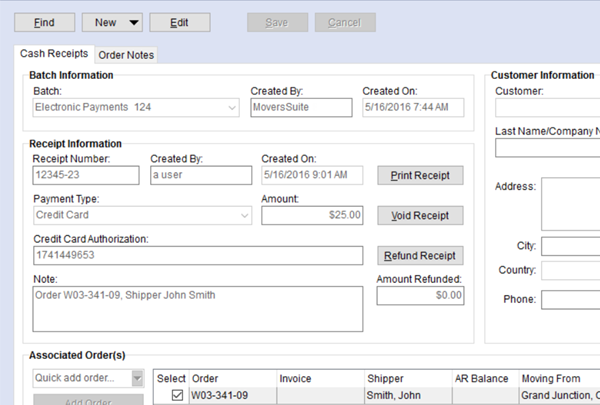Open the Quick add order combo box
Image resolution: width=600 pixels, height=405 pixels.
(x=137, y=378)
